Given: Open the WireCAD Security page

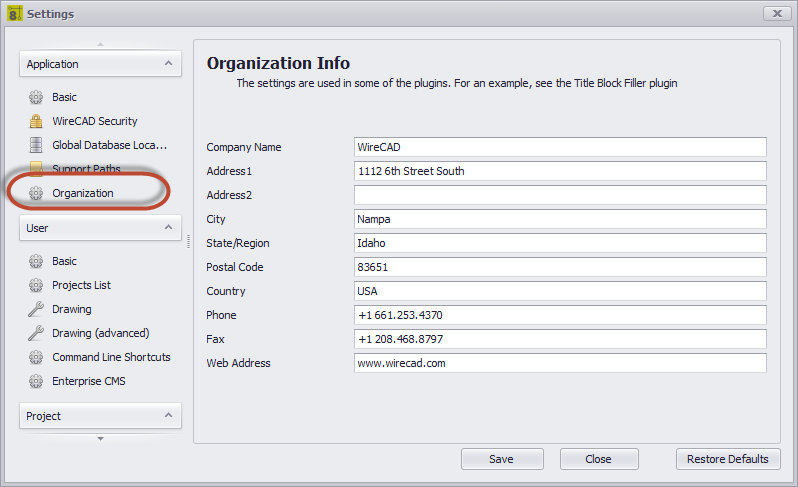Looking at the screenshot, I should click(95, 121).
